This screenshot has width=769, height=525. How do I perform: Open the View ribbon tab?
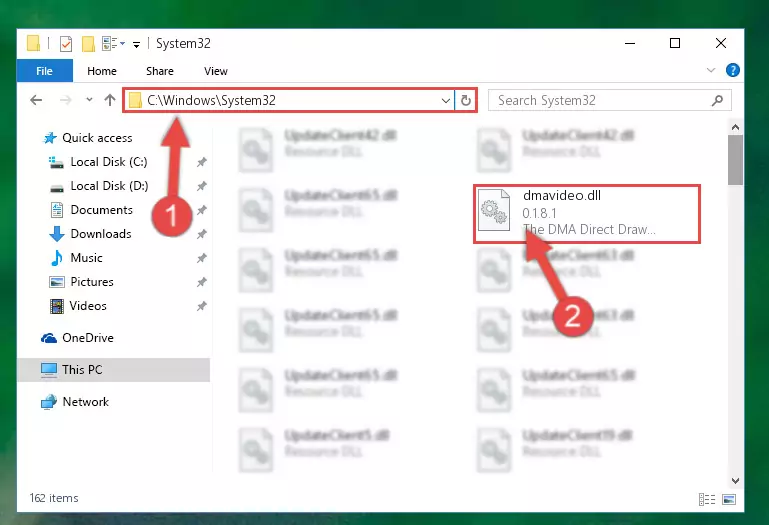(x=216, y=71)
